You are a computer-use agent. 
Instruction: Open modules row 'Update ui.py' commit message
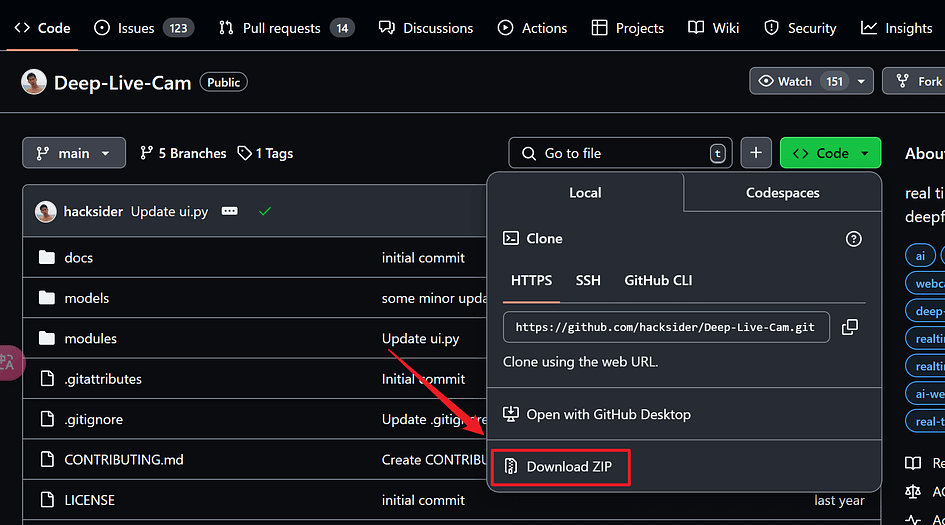(x=420, y=338)
